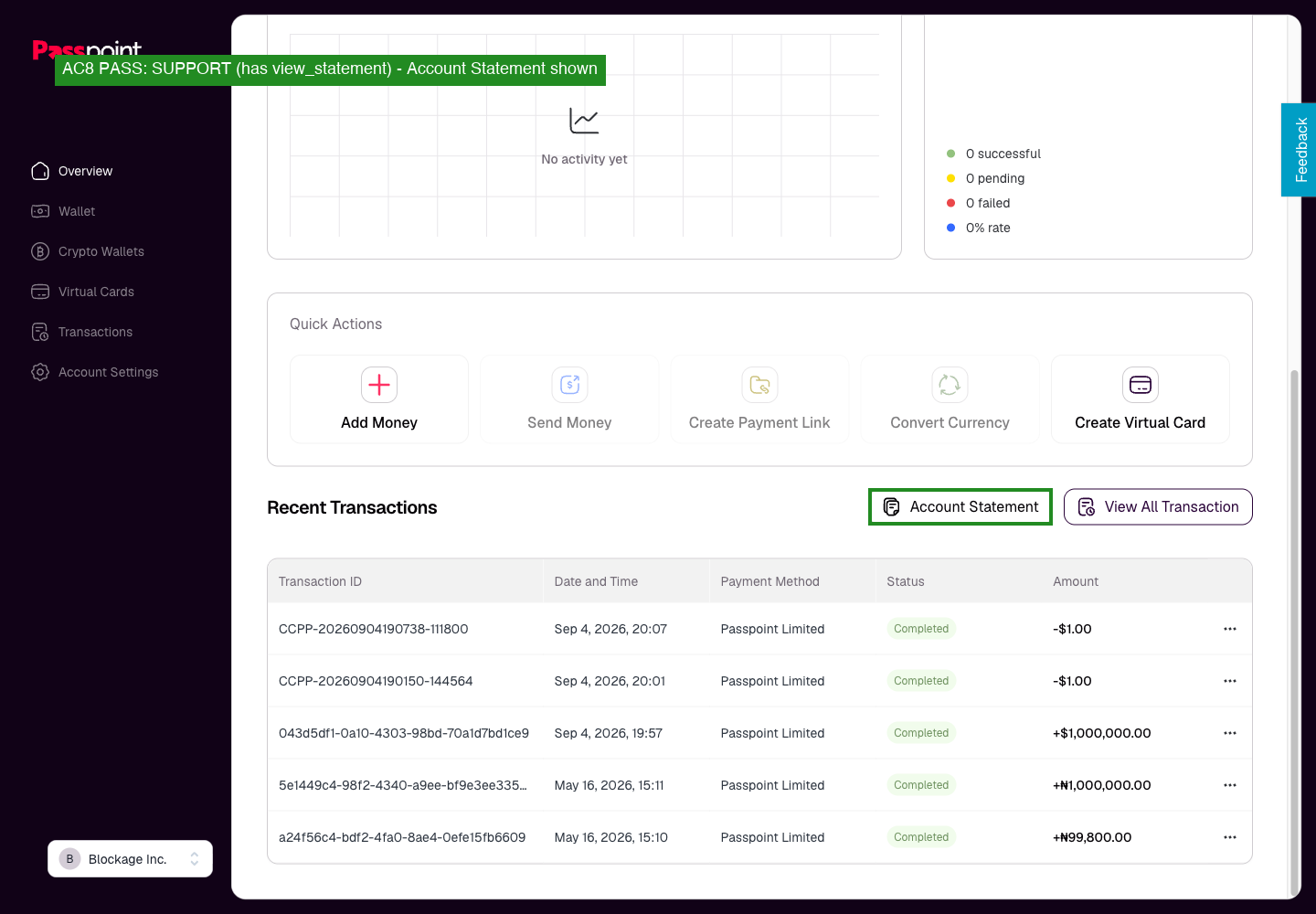Go to Wallet in the sidebar
The image size is (1316, 914).
coord(77,211)
